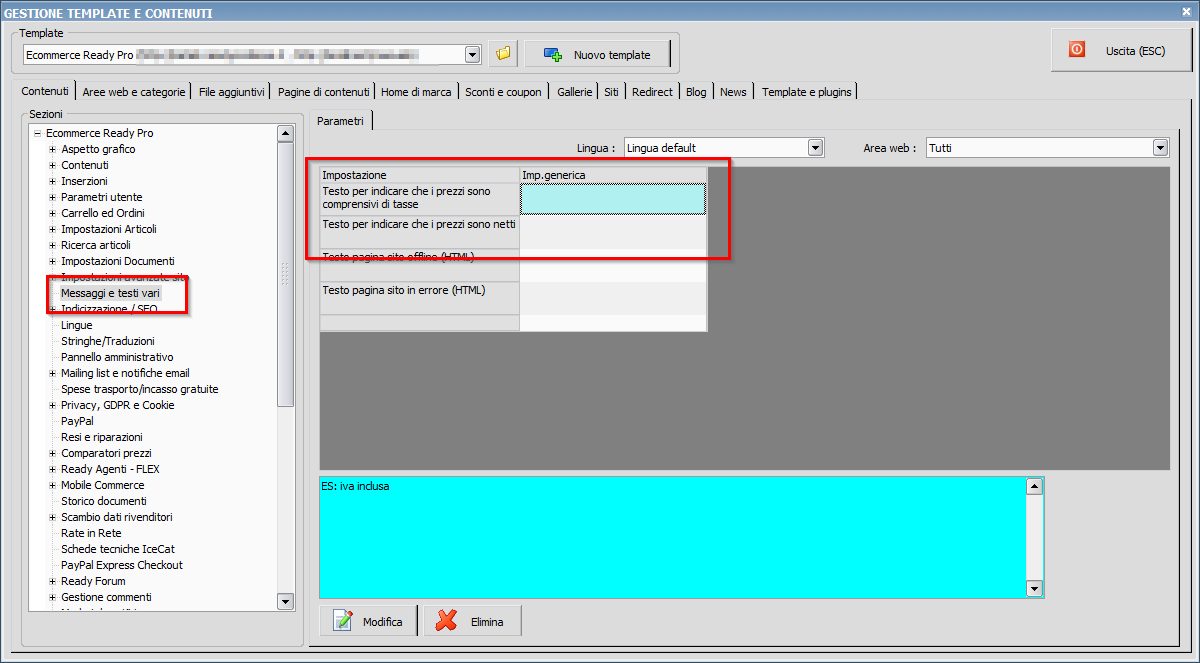1200x663 pixels.
Task: Switch to the Template e plugins tab
Action: coord(806,91)
